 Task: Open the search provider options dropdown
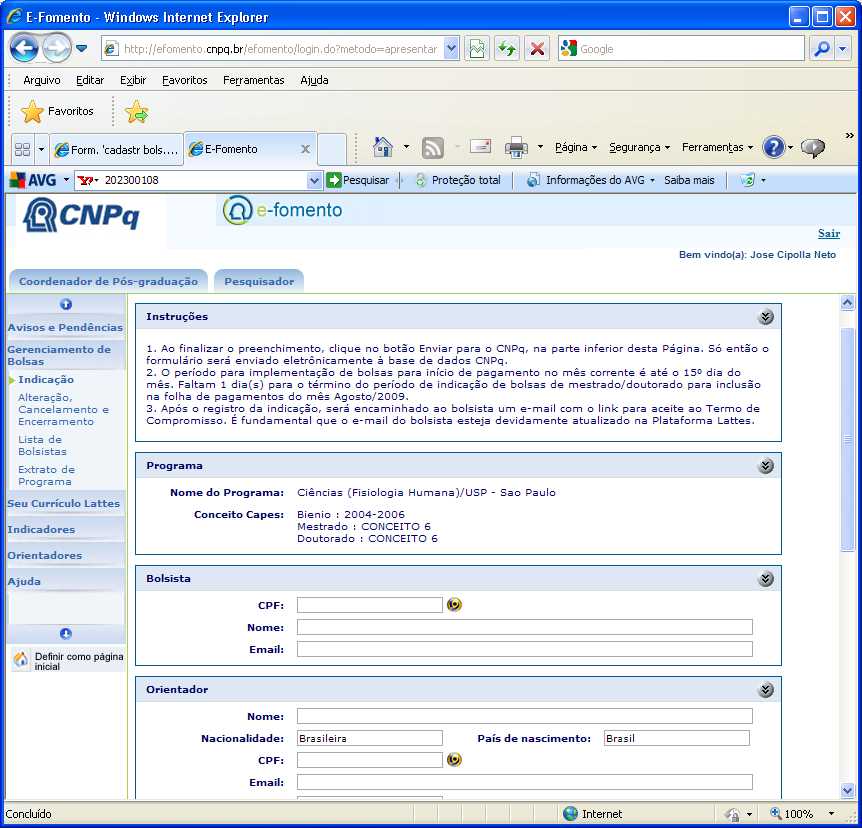coord(842,49)
